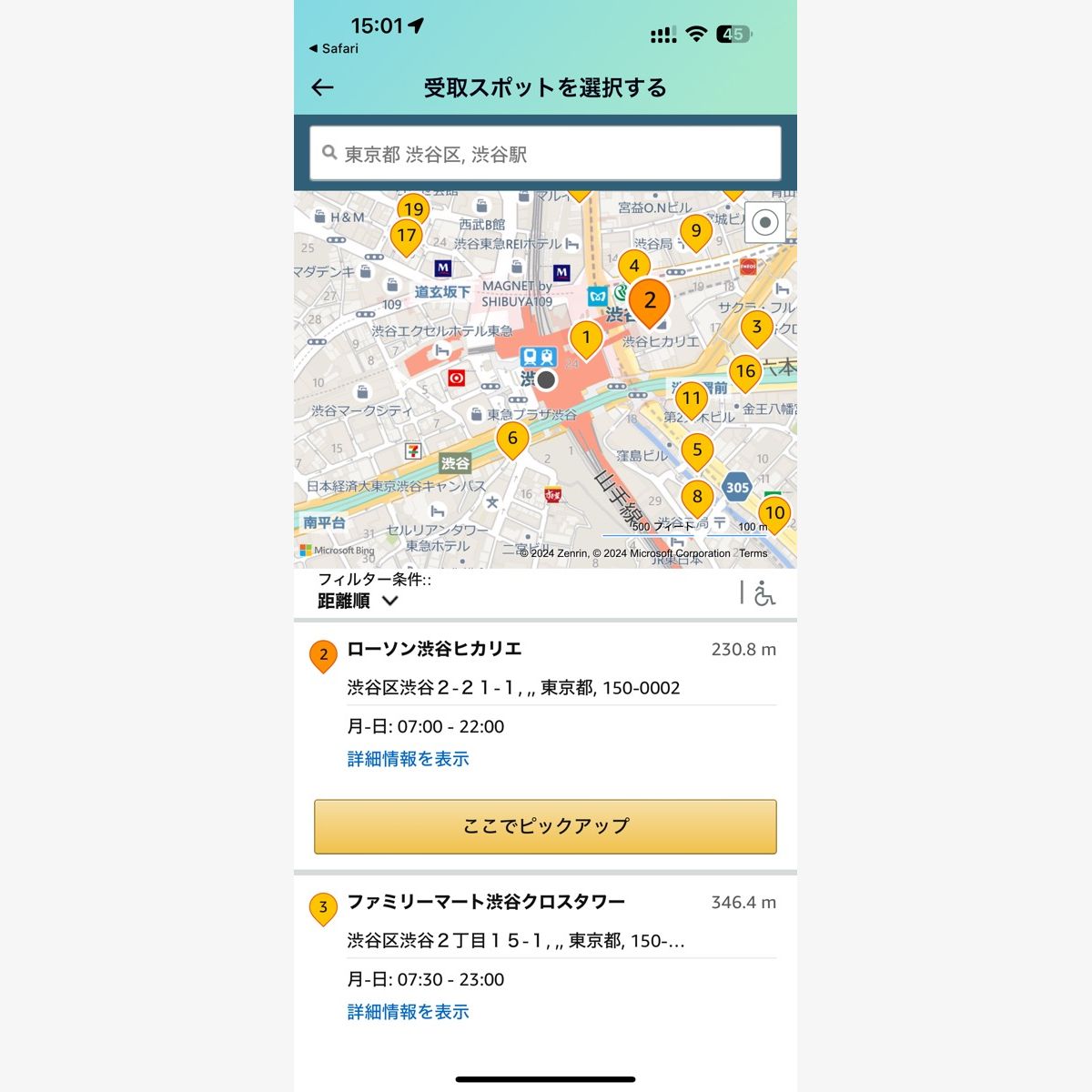Tap the 渋谷ヒカリエ label on map

click(661, 341)
